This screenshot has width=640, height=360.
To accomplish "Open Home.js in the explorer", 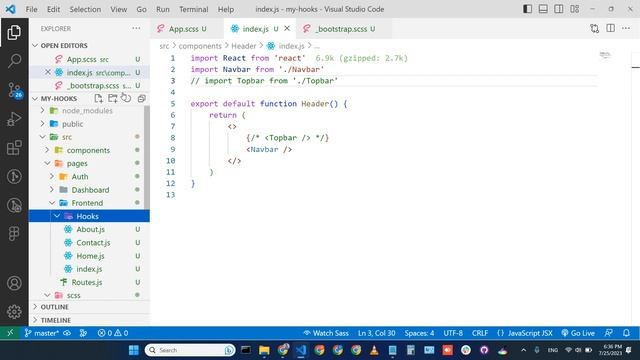I will [x=90, y=256].
